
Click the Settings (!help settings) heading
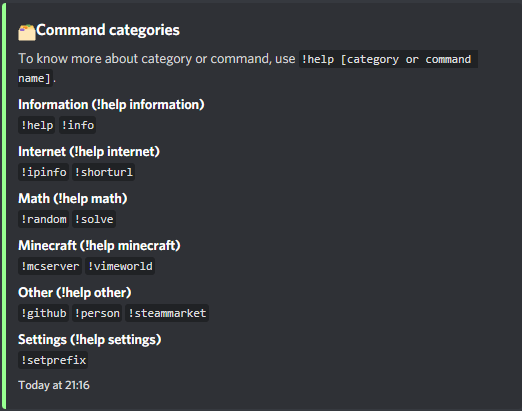coord(90,340)
